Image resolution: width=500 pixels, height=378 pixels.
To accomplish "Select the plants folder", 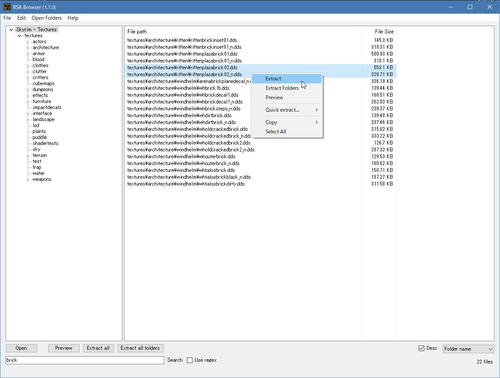I will (39, 132).
